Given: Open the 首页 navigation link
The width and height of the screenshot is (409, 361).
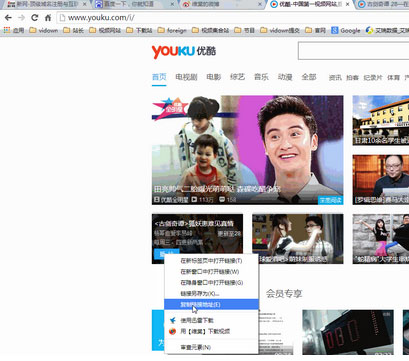Looking at the screenshot, I should coord(159,77).
